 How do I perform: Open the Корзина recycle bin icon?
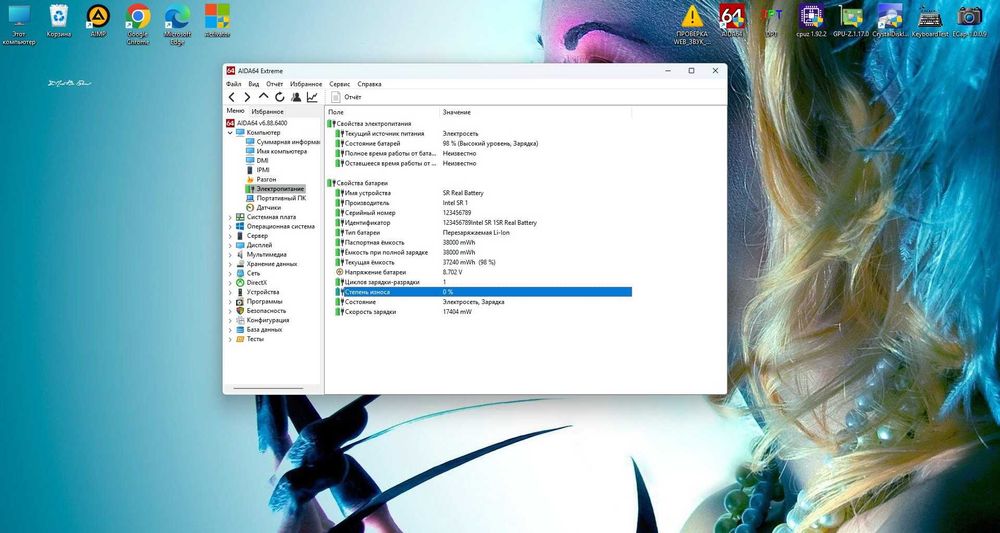[x=59, y=20]
